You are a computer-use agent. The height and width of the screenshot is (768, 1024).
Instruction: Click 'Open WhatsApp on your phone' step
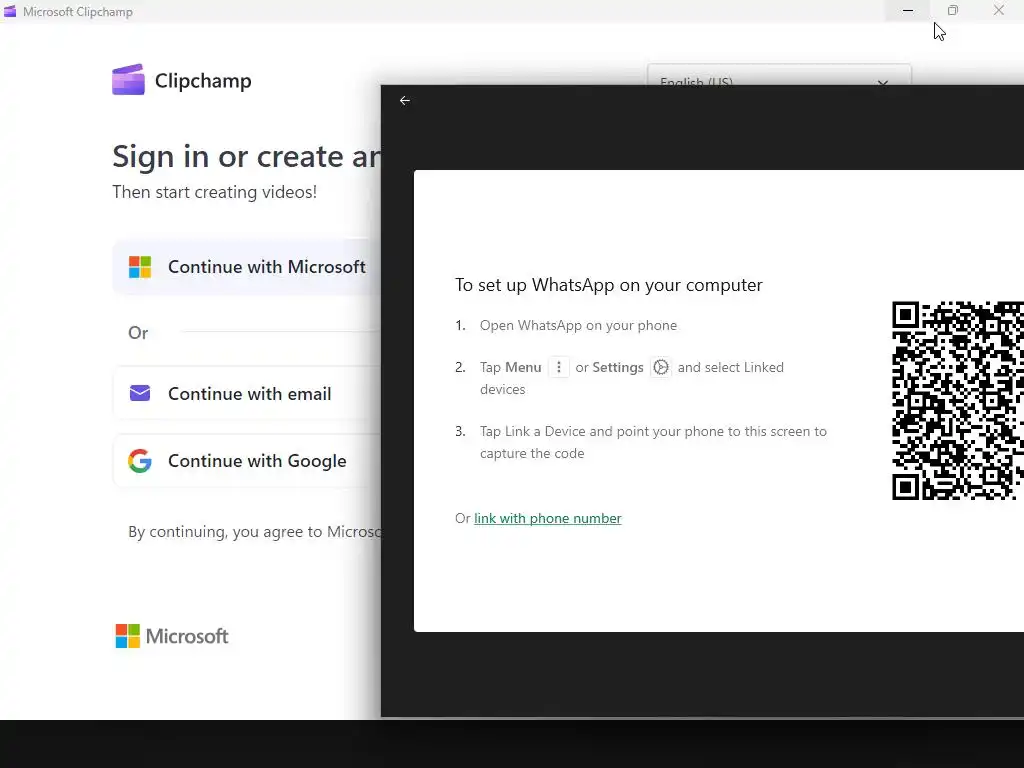click(578, 325)
